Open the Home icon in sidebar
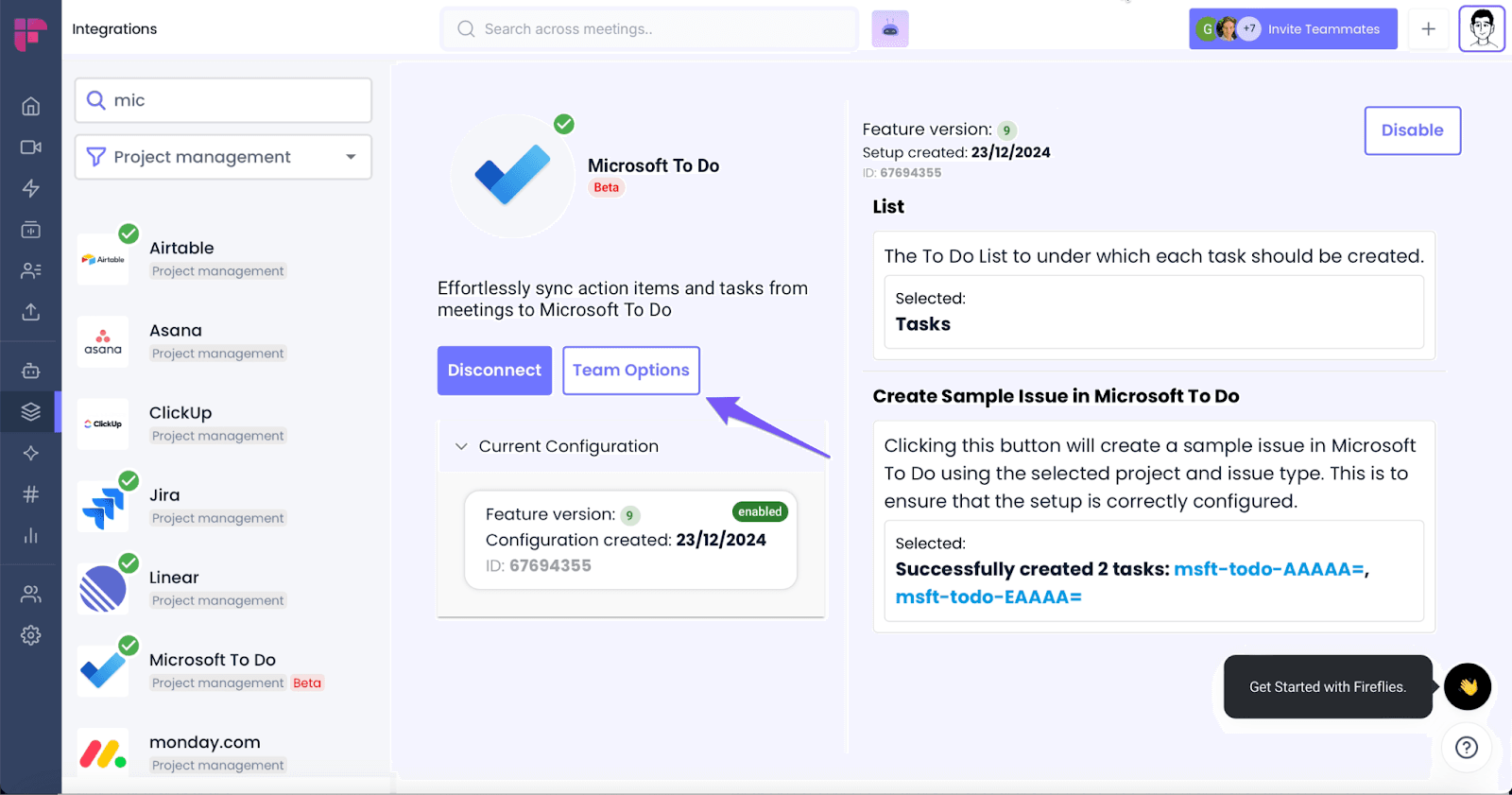1512x795 pixels. tap(30, 106)
